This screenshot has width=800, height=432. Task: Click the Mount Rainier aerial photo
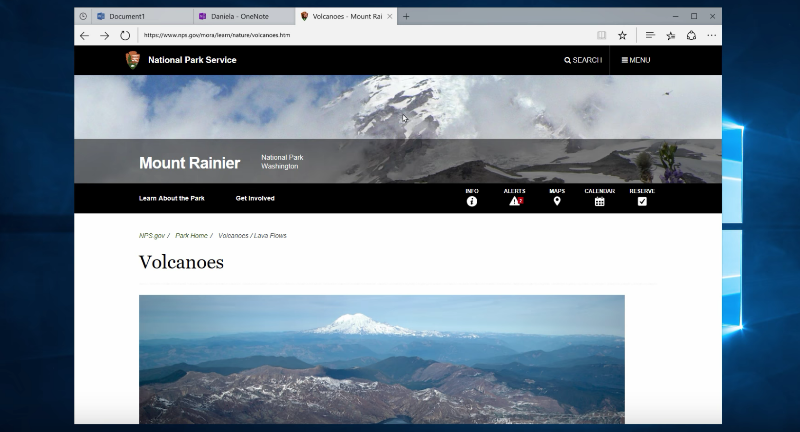[382, 359]
